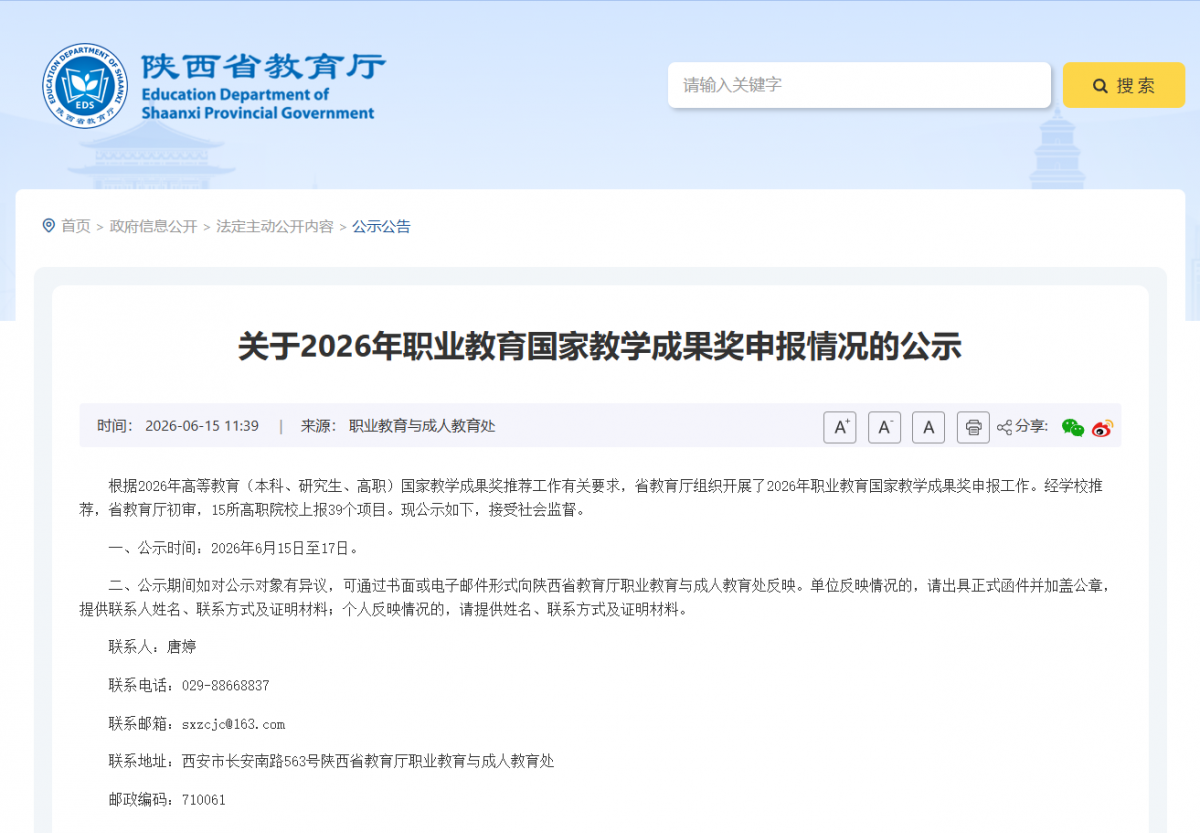Click the email address sxzcjc@163.com

[x=233, y=724]
